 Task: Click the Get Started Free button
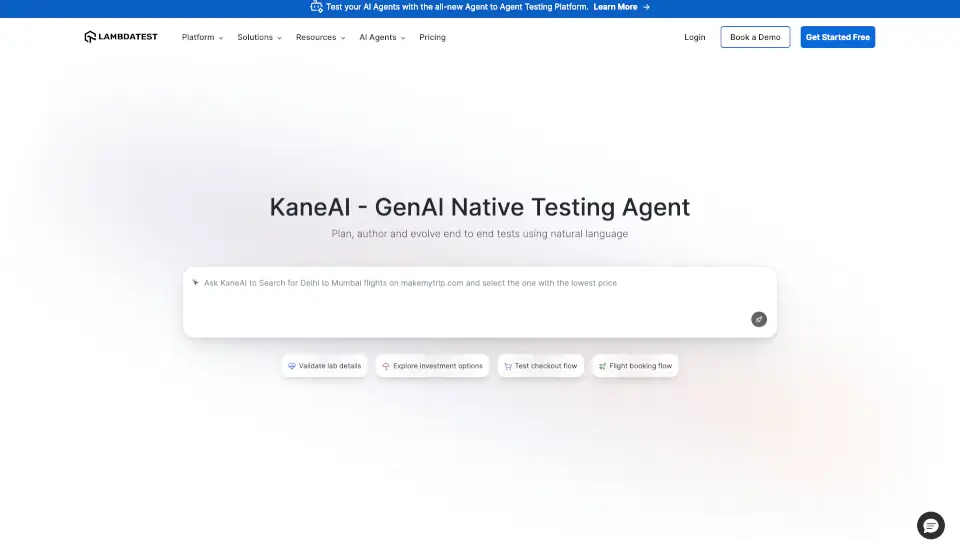(x=838, y=37)
